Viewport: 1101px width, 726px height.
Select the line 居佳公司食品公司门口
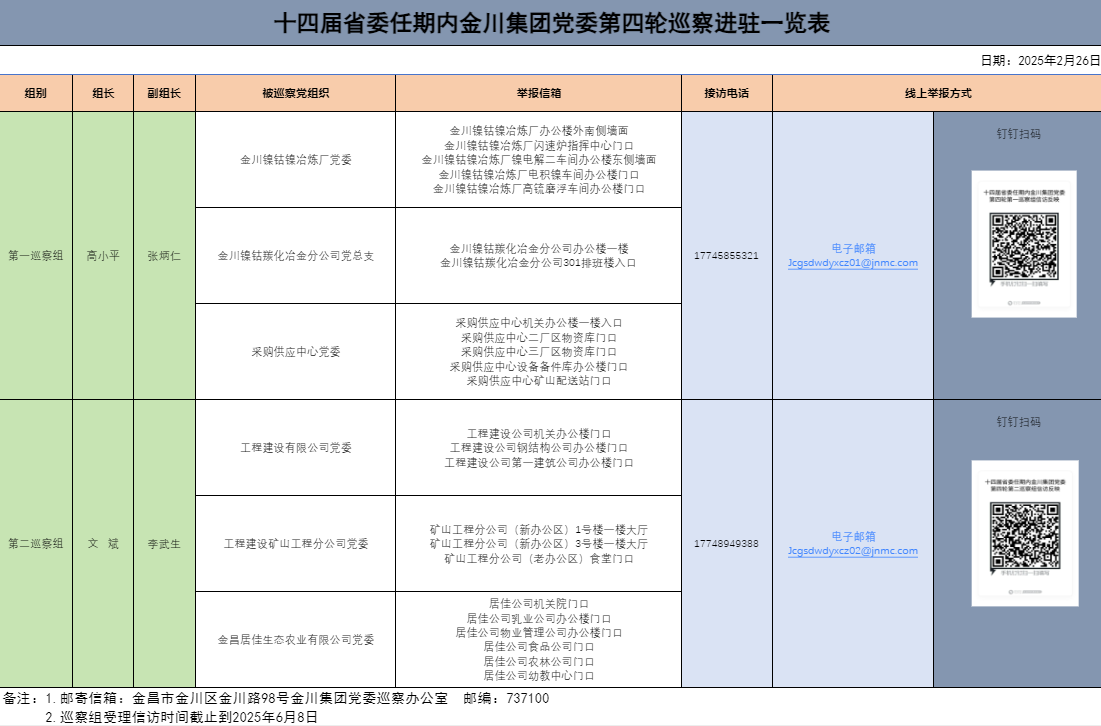(x=539, y=647)
